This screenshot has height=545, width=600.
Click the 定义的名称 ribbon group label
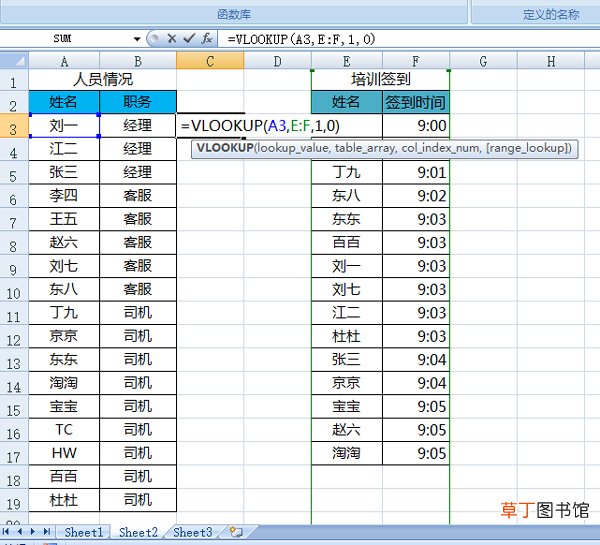click(x=551, y=14)
